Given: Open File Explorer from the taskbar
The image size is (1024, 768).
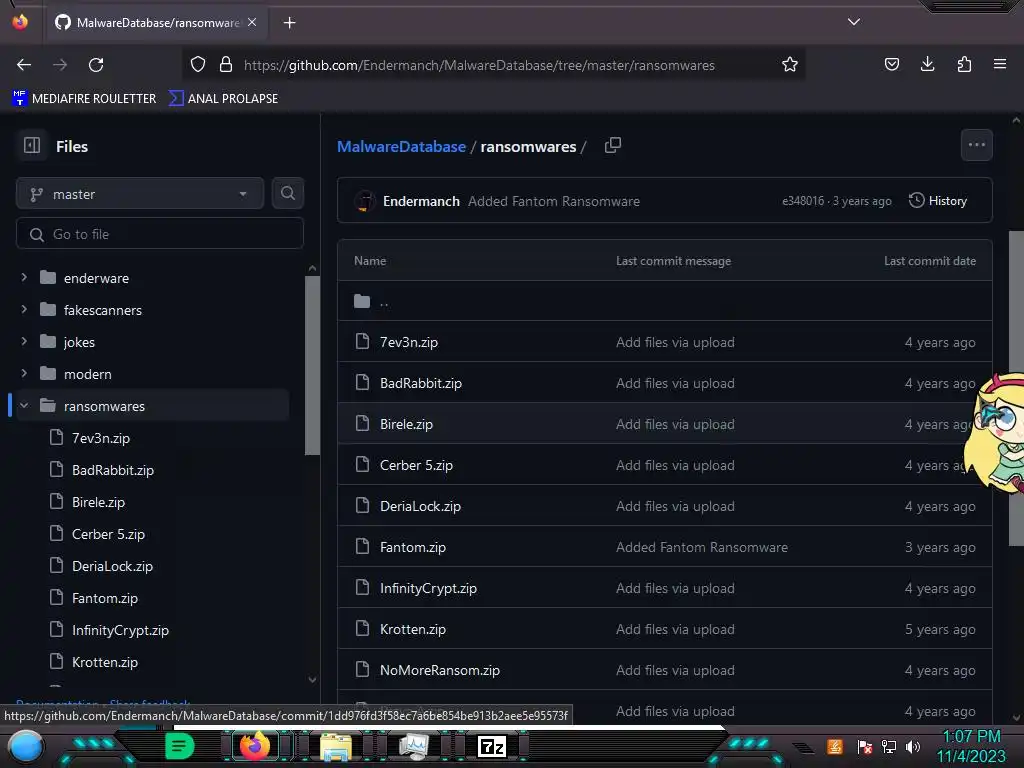Looking at the screenshot, I should [335, 746].
